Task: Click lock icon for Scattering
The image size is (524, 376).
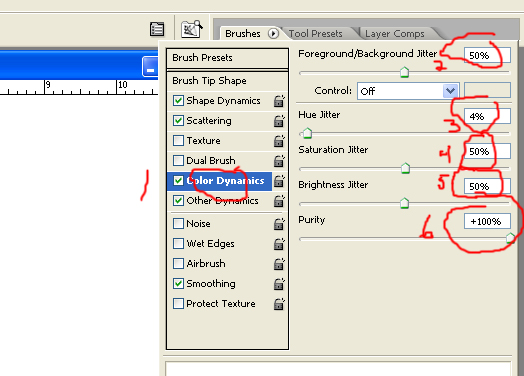Action: pos(279,121)
